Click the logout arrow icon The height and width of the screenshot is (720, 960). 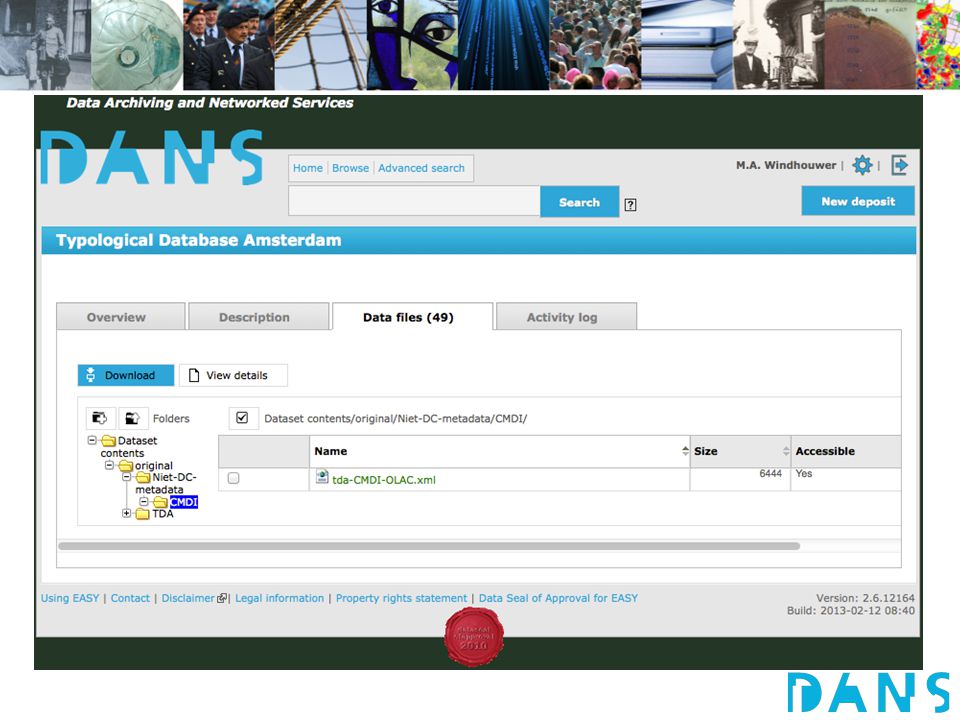(899, 165)
